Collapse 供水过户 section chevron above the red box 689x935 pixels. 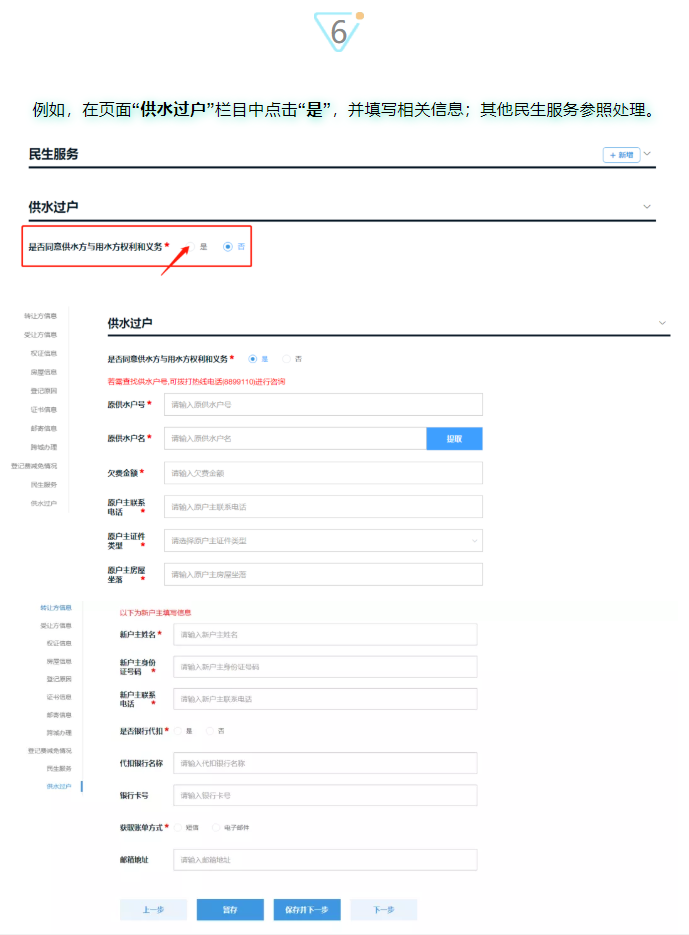pos(647,206)
